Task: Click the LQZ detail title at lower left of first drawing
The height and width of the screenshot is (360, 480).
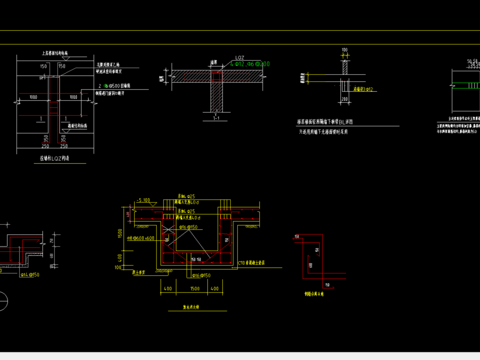Action: tap(55, 158)
